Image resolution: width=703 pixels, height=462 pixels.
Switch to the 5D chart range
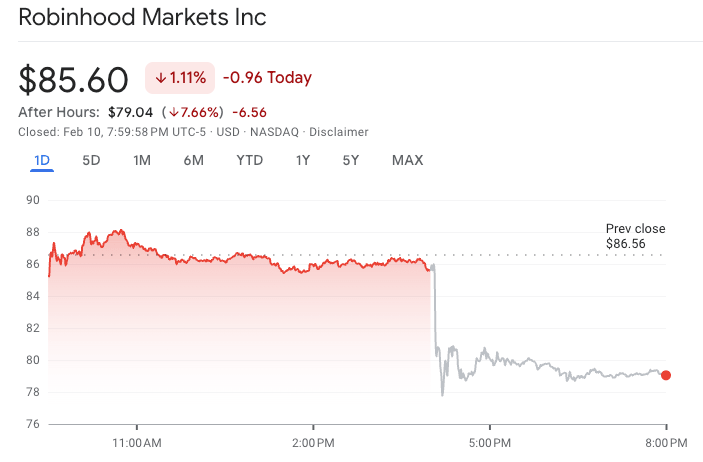click(91, 160)
